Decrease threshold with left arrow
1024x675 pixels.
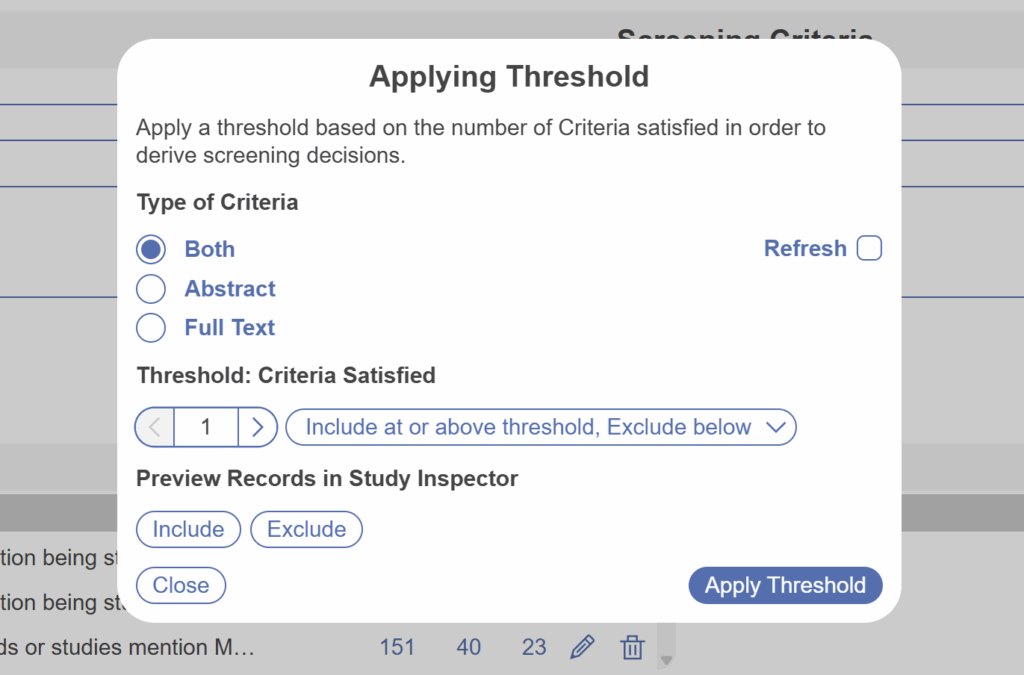click(155, 427)
